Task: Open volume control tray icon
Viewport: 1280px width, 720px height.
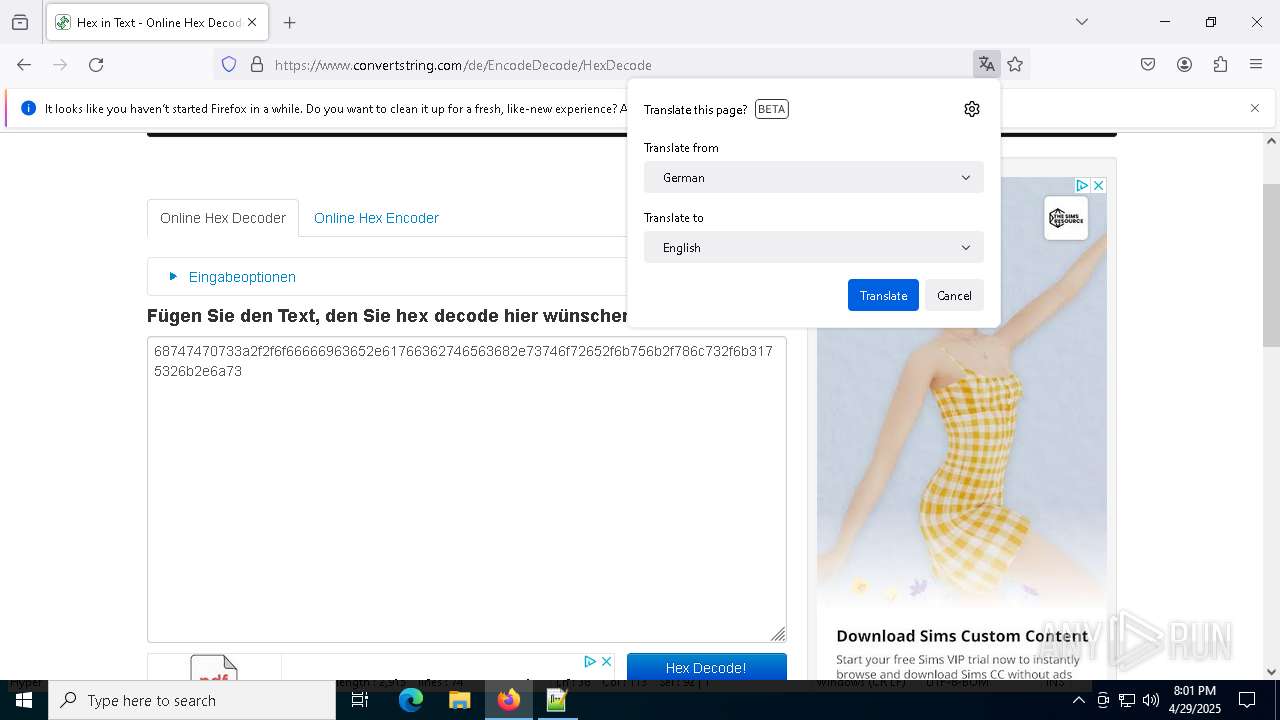Action: (1151, 700)
